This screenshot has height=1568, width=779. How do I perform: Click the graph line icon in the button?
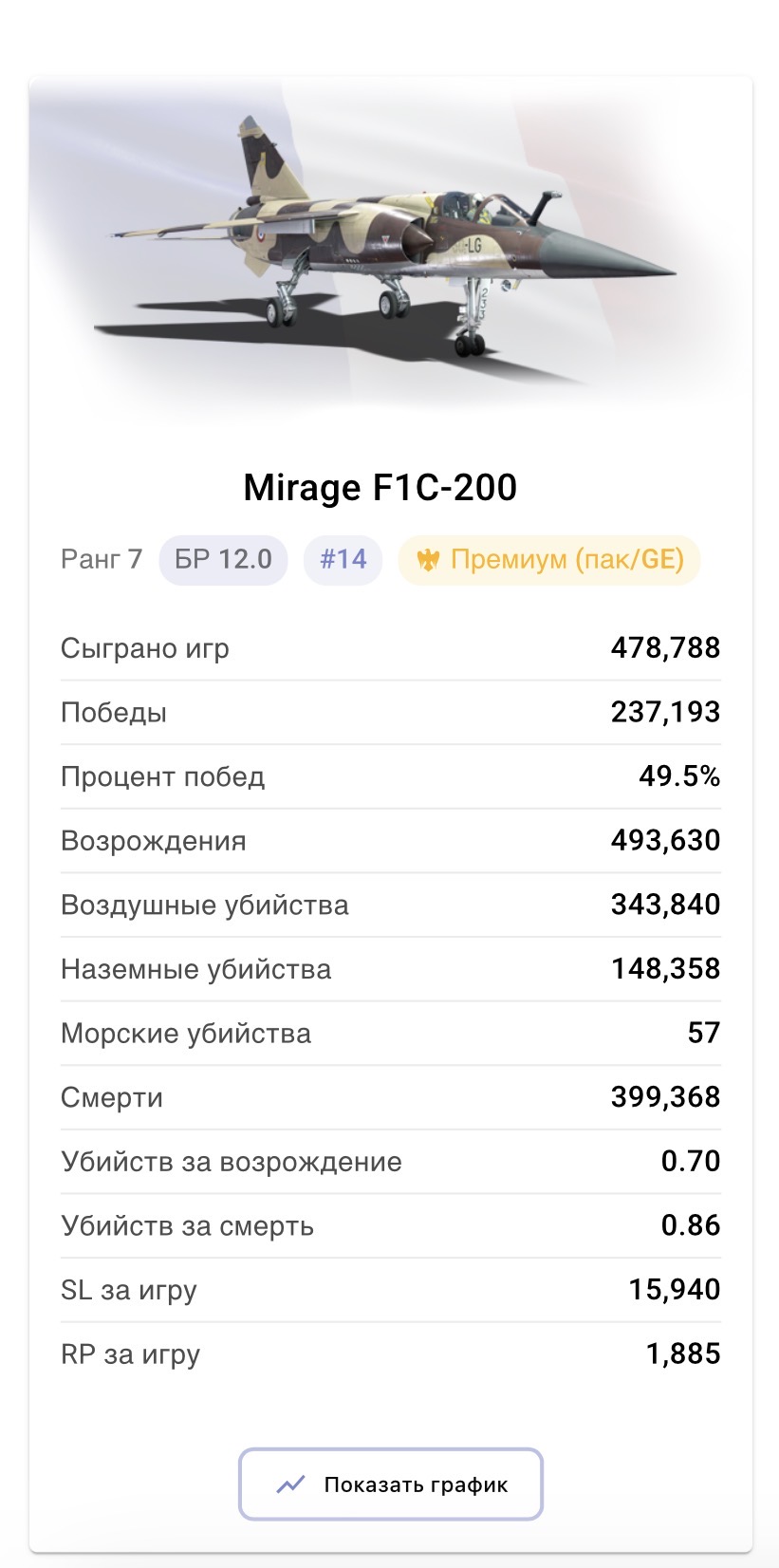pos(290,1484)
